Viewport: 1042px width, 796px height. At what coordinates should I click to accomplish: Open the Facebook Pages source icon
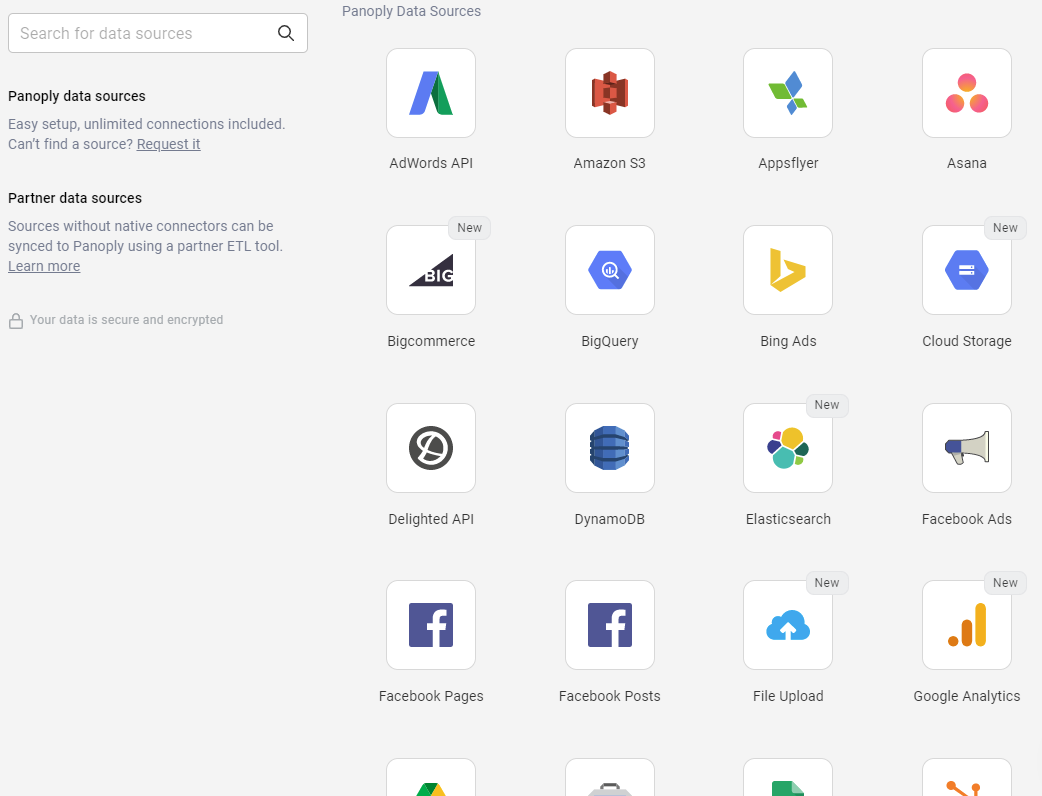point(431,625)
